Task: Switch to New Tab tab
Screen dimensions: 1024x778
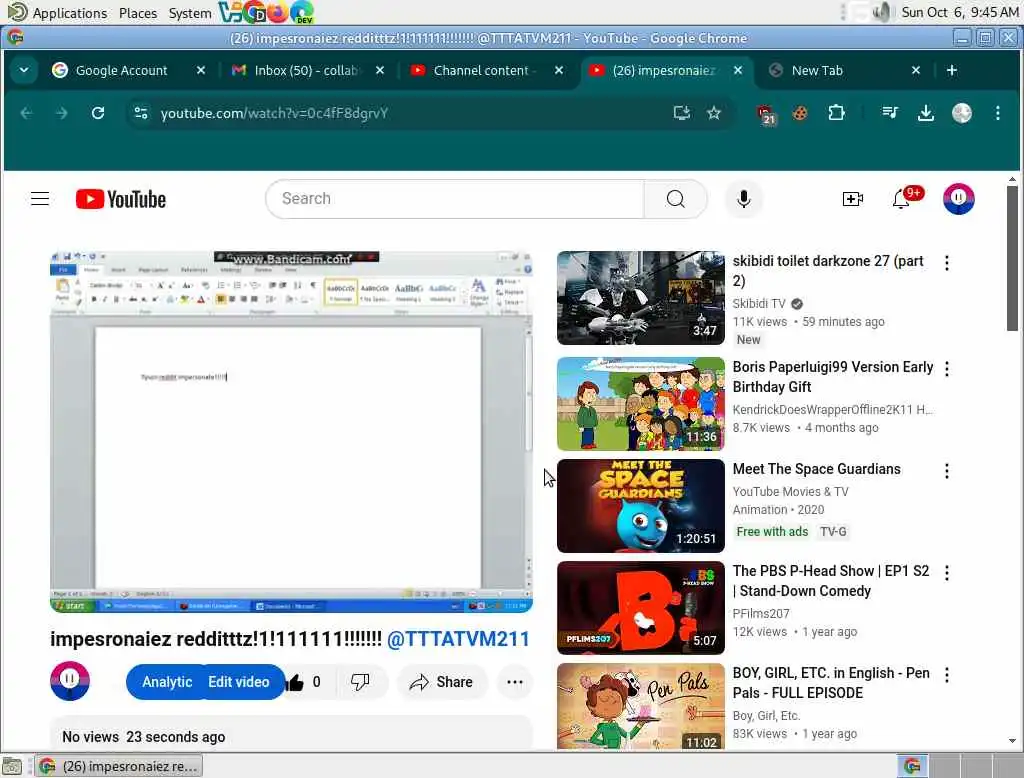Action: (817, 70)
